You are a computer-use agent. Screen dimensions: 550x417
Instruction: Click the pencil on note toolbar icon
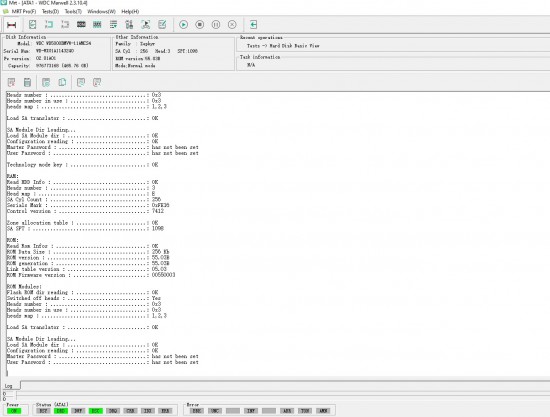click(x=162, y=25)
